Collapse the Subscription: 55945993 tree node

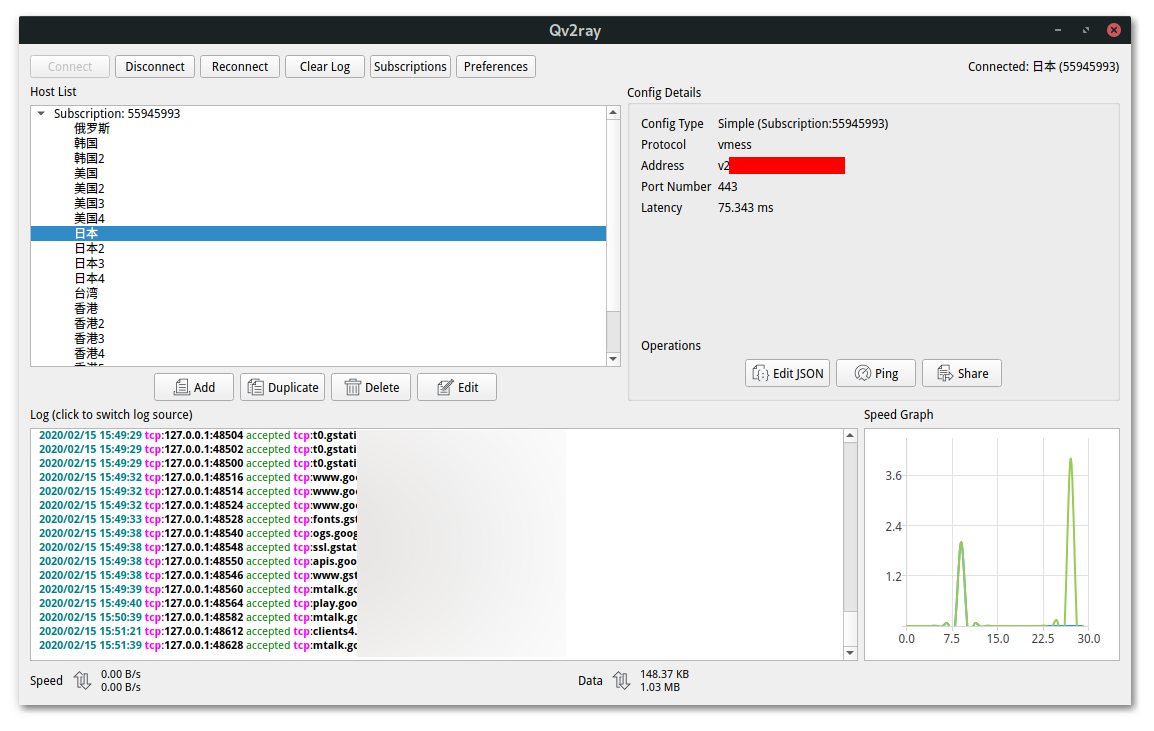point(41,114)
